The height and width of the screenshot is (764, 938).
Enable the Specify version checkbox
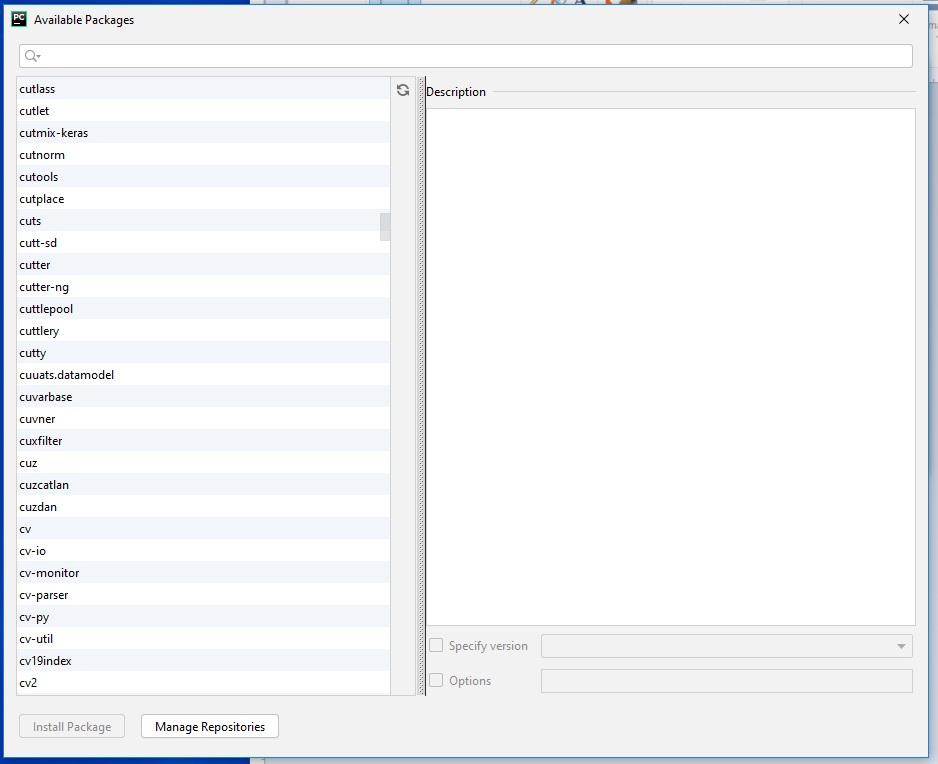coord(436,646)
